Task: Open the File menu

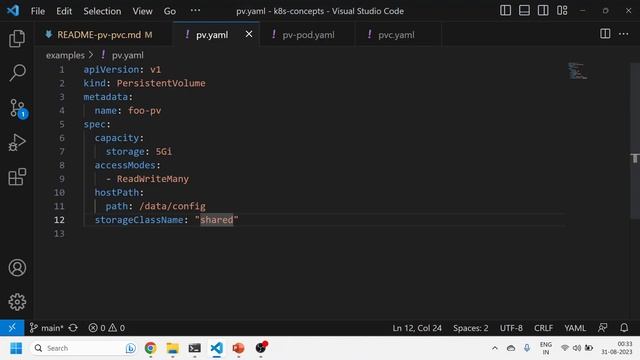Action: (x=38, y=11)
